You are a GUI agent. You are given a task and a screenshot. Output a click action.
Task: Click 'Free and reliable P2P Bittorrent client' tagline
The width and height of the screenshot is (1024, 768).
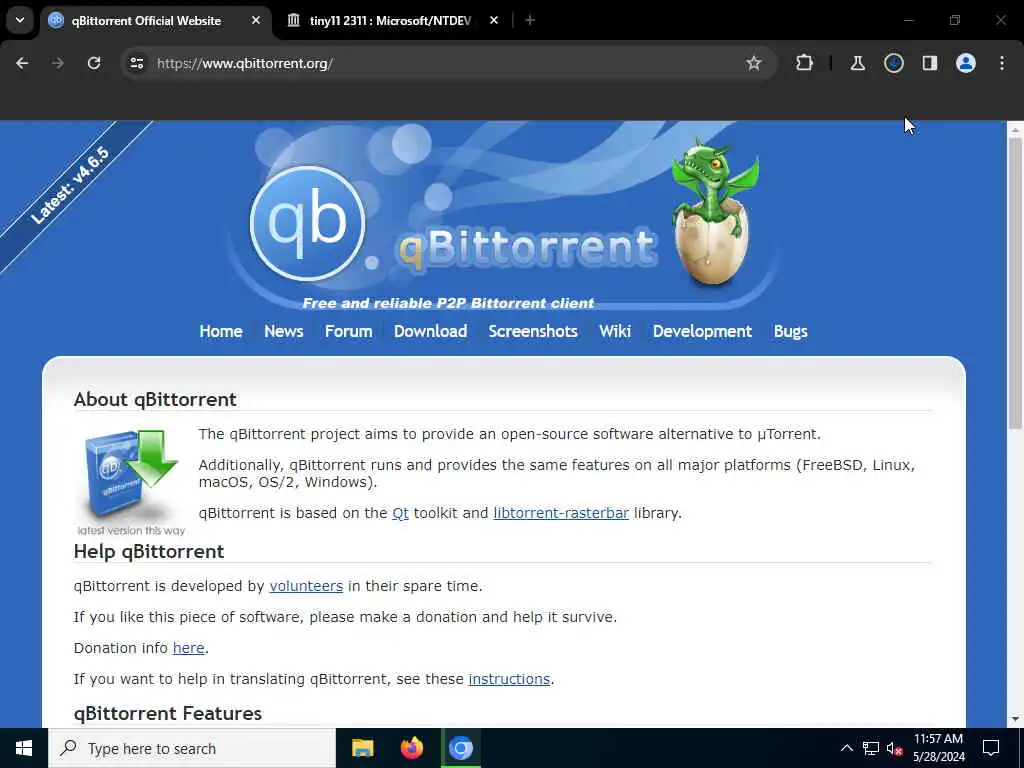448,304
